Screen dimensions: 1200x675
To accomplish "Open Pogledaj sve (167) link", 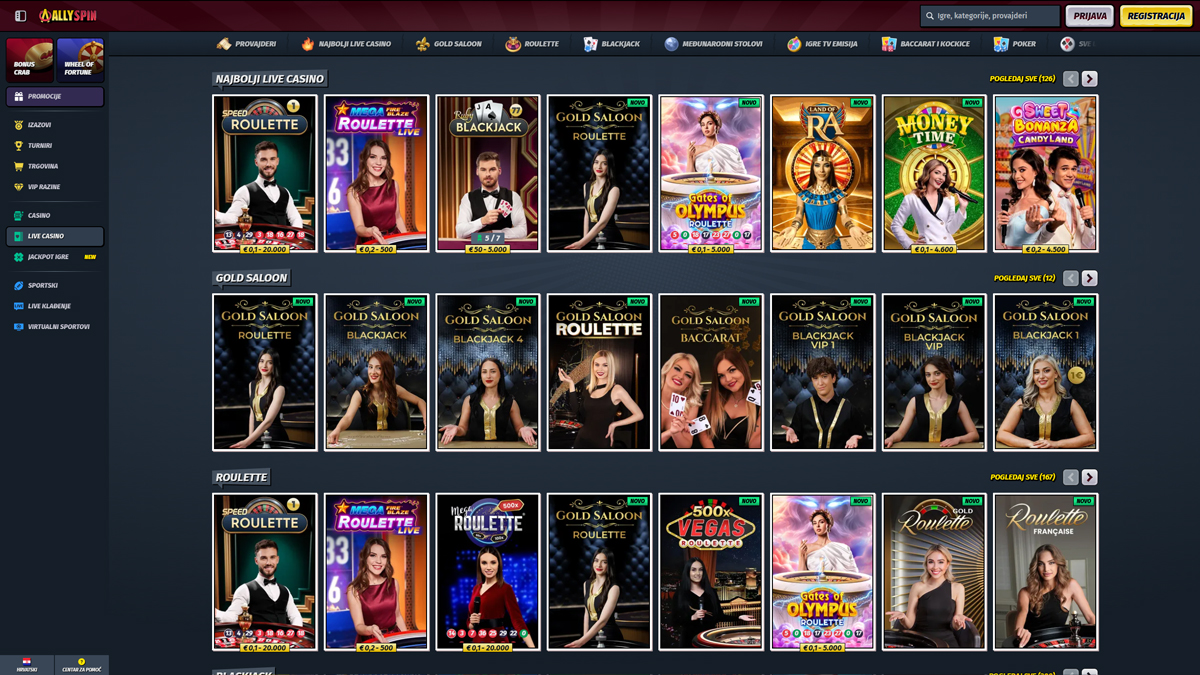I will coord(1022,477).
